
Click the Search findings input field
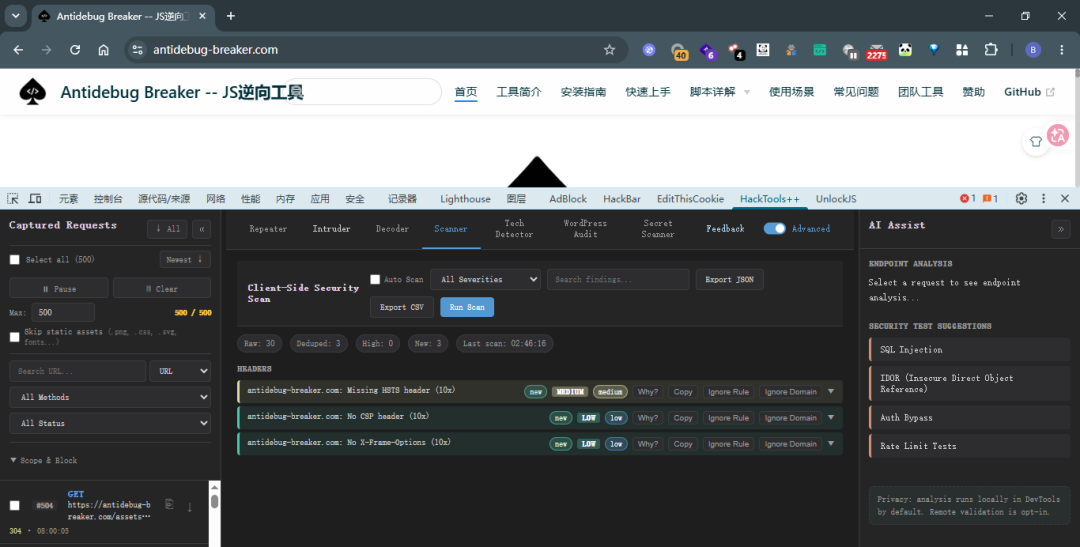618,279
